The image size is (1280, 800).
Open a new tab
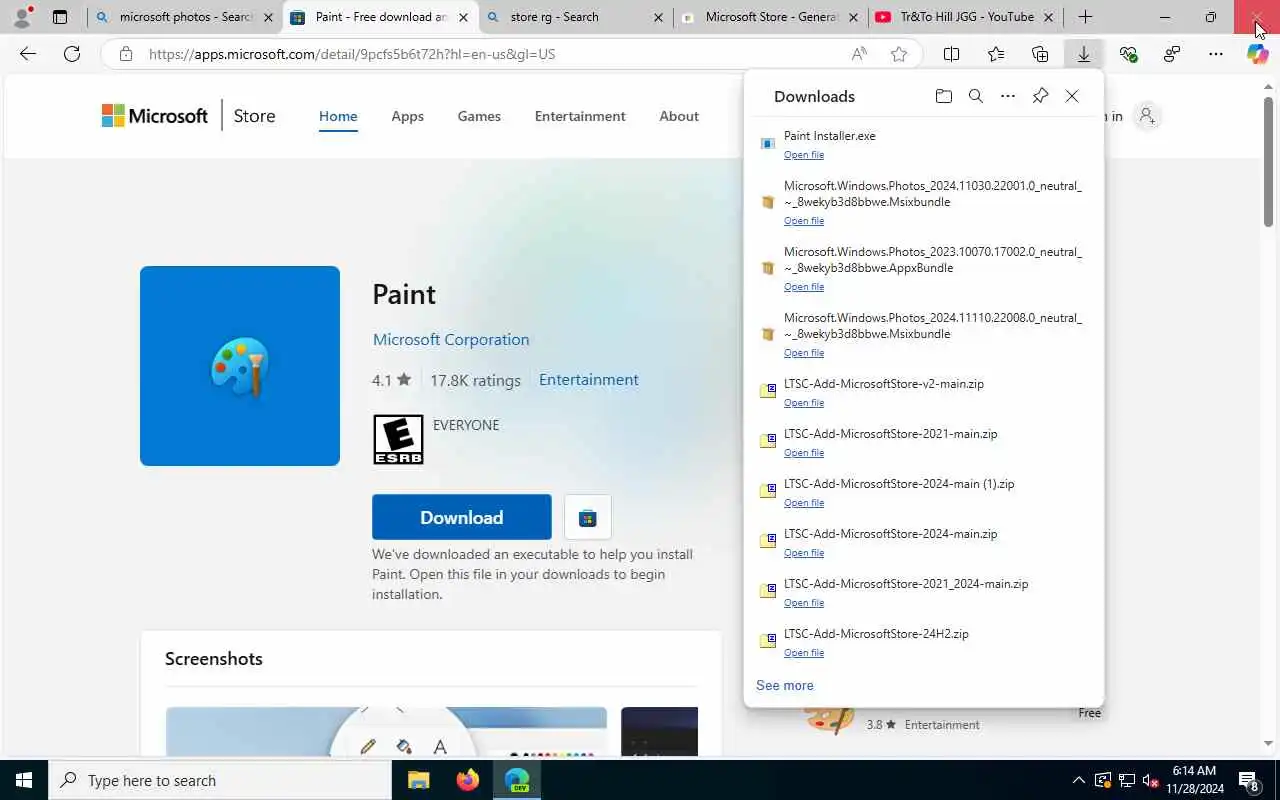[x=1085, y=17]
